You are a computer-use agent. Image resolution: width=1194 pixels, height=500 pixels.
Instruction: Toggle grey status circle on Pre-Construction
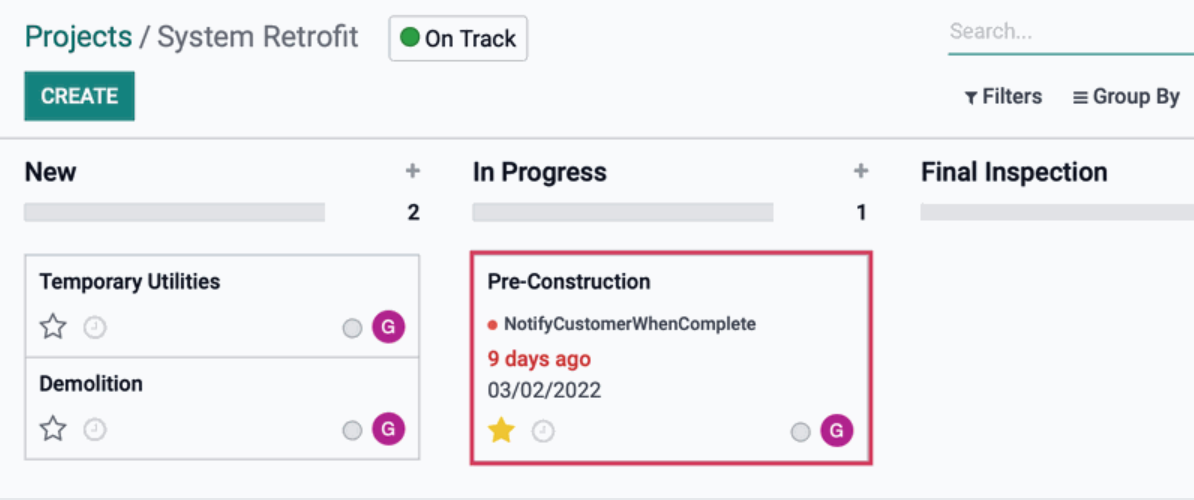[800, 432]
